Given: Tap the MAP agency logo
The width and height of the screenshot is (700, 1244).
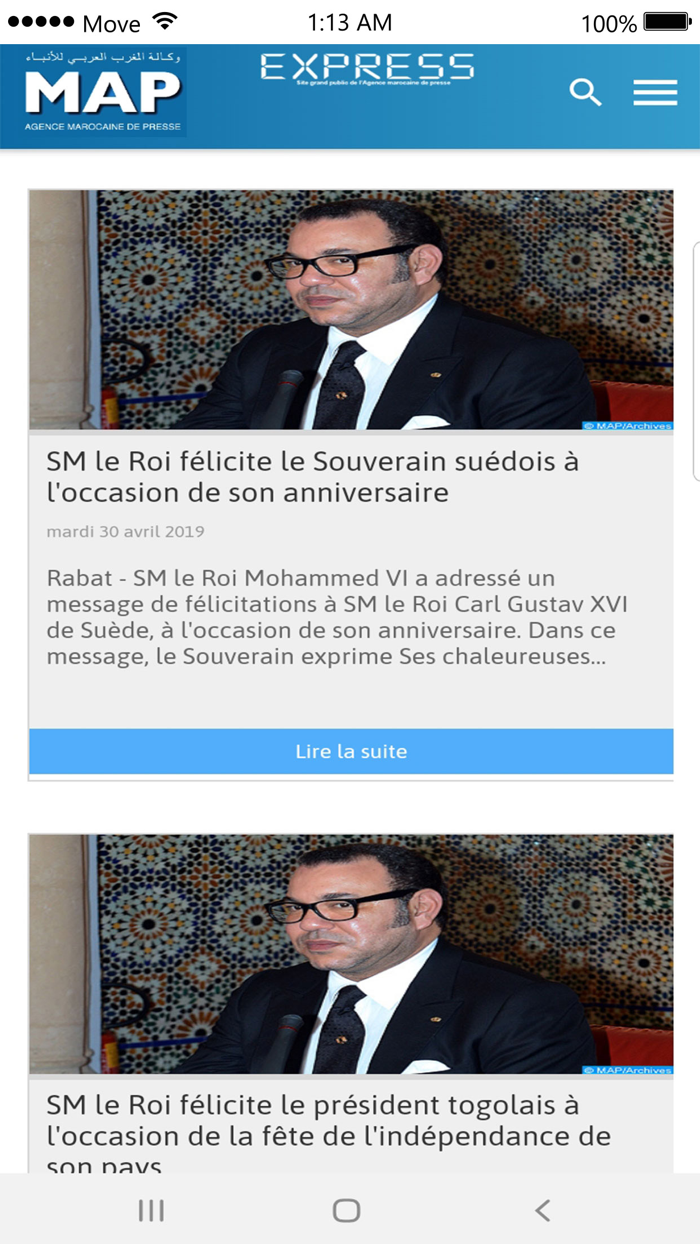Looking at the screenshot, I should [x=103, y=92].
